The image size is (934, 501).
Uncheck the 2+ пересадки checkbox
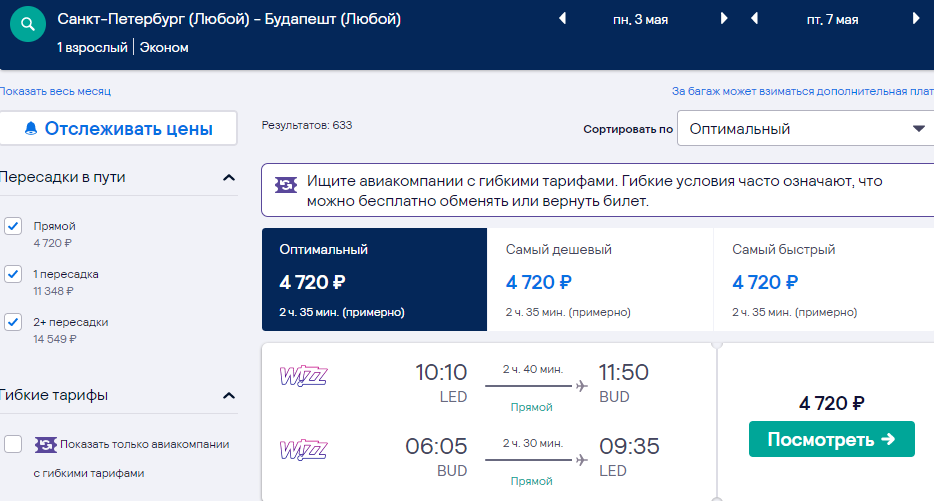coord(13,322)
